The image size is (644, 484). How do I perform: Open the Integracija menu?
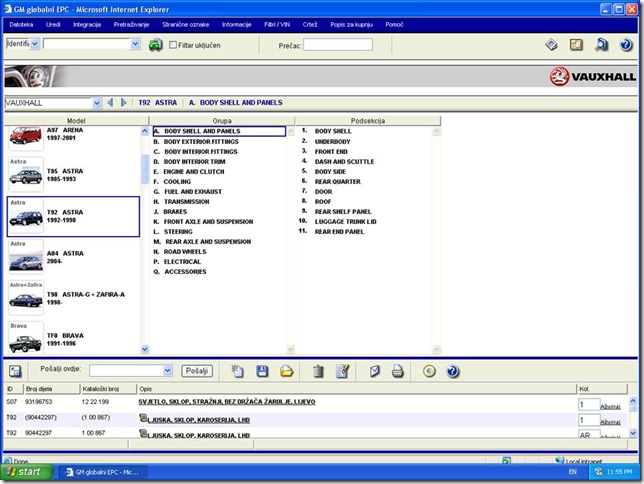[x=87, y=25]
